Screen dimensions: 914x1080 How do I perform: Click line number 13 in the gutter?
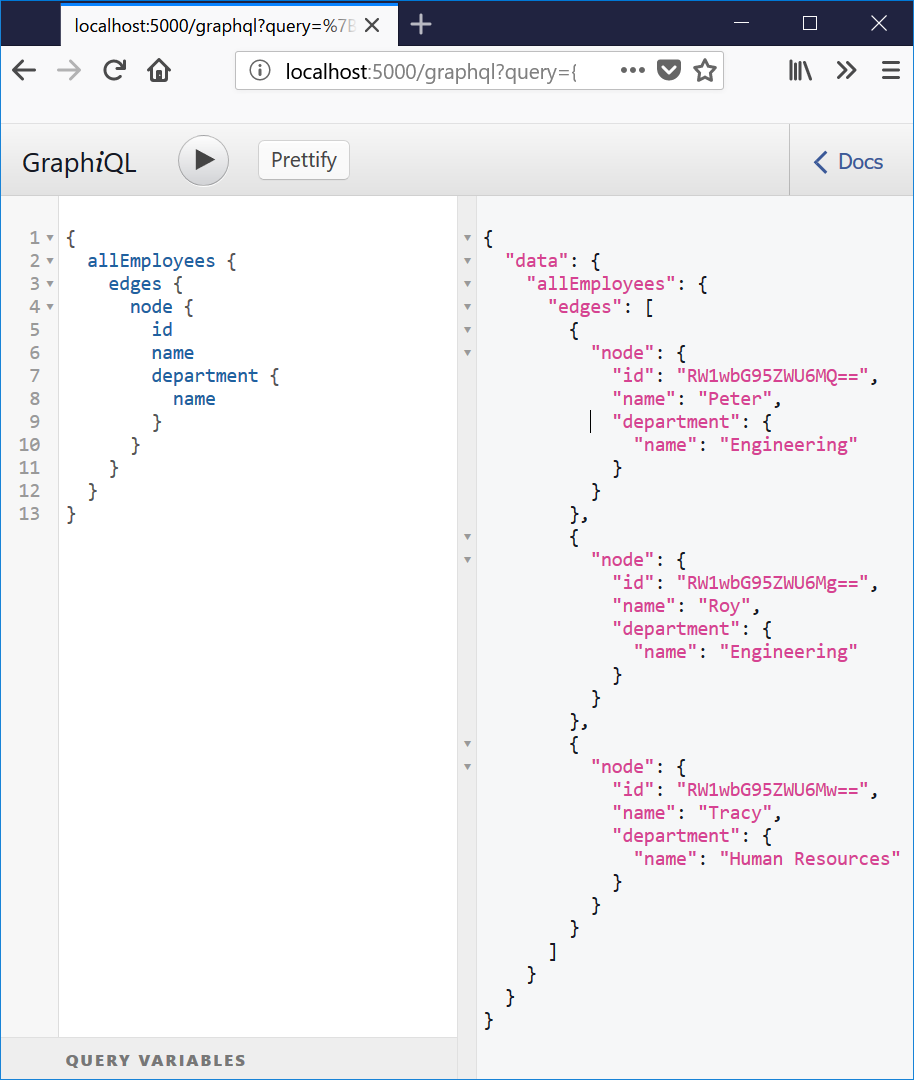[30, 514]
